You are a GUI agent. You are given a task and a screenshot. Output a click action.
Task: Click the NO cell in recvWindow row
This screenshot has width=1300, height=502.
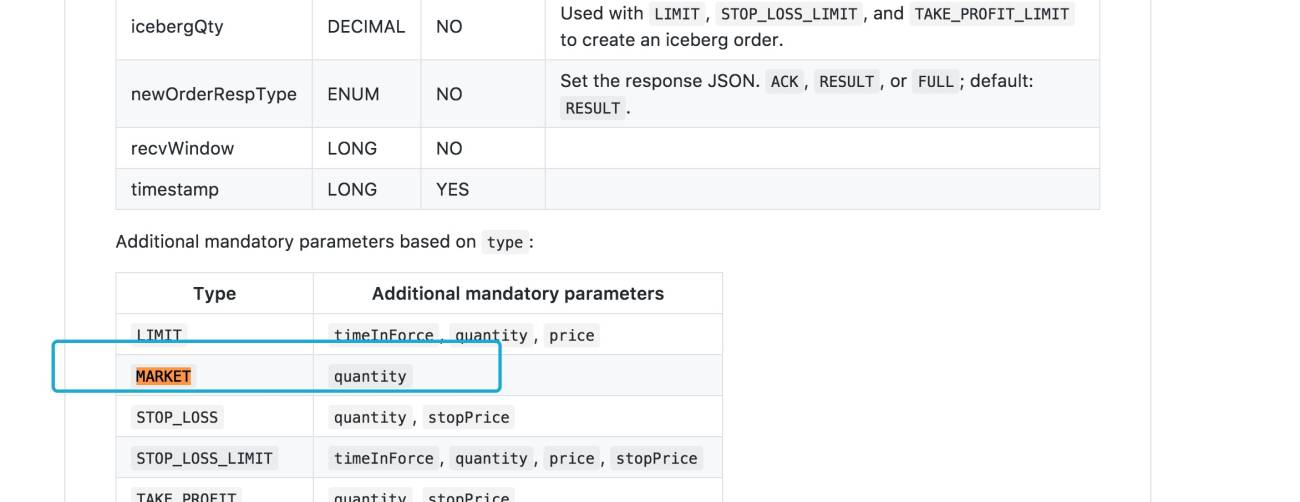[482, 148]
